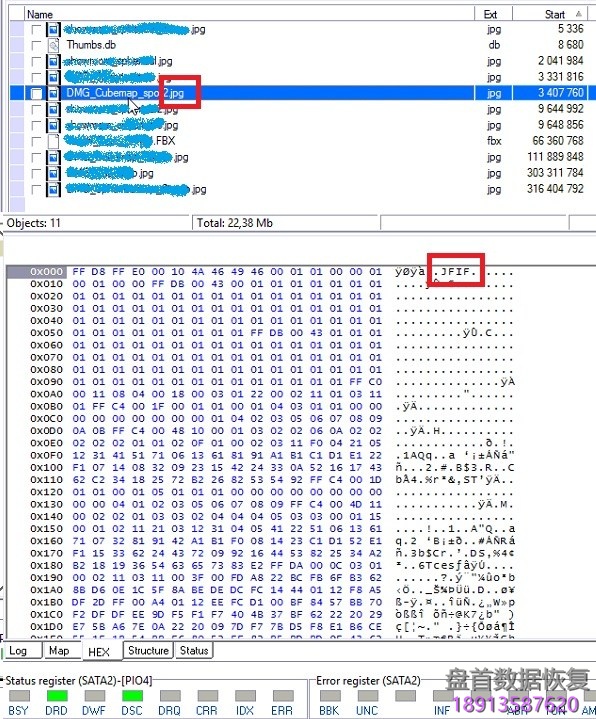Click start value 9 648 856
Viewport: 596px width, 719px height.
(560, 125)
